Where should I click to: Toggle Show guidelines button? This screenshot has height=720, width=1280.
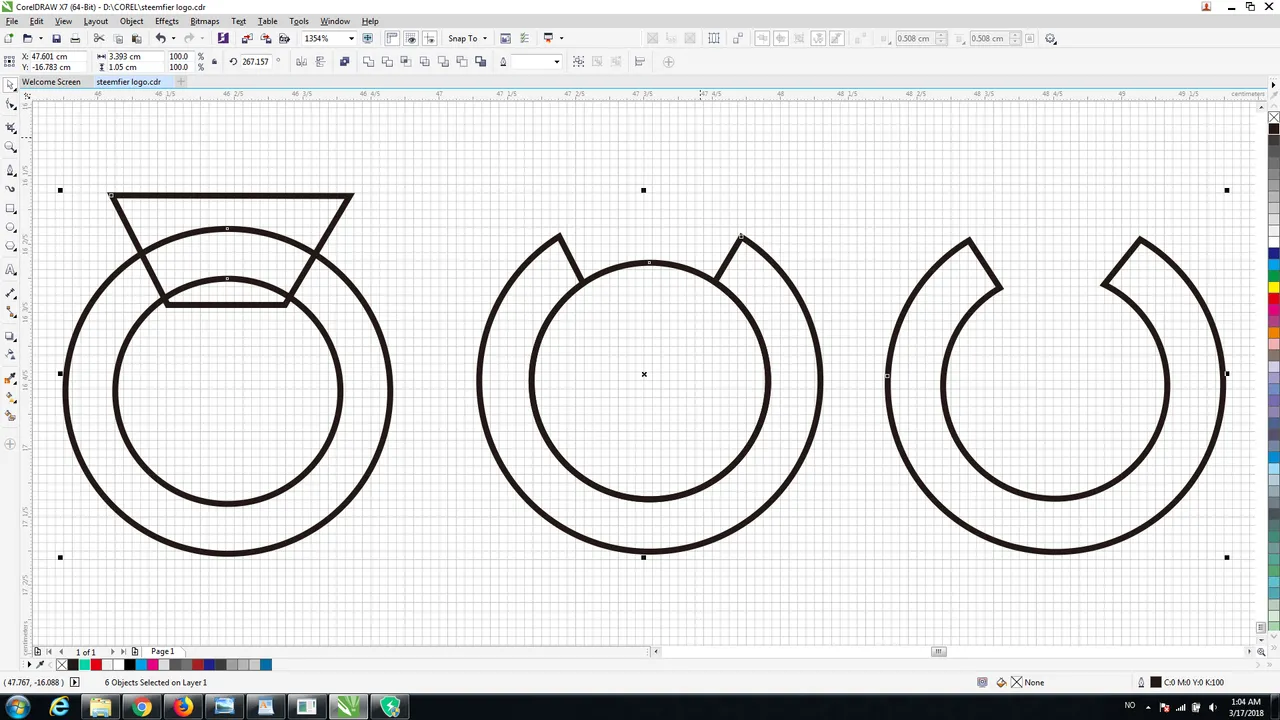click(x=430, y=38)
